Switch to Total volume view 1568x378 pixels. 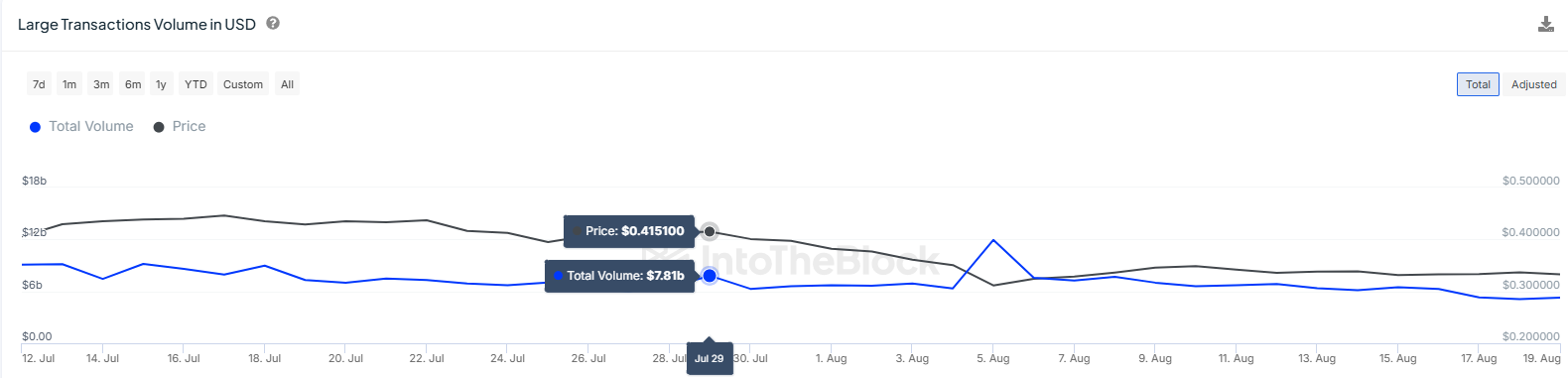(x=1478, y=84)
